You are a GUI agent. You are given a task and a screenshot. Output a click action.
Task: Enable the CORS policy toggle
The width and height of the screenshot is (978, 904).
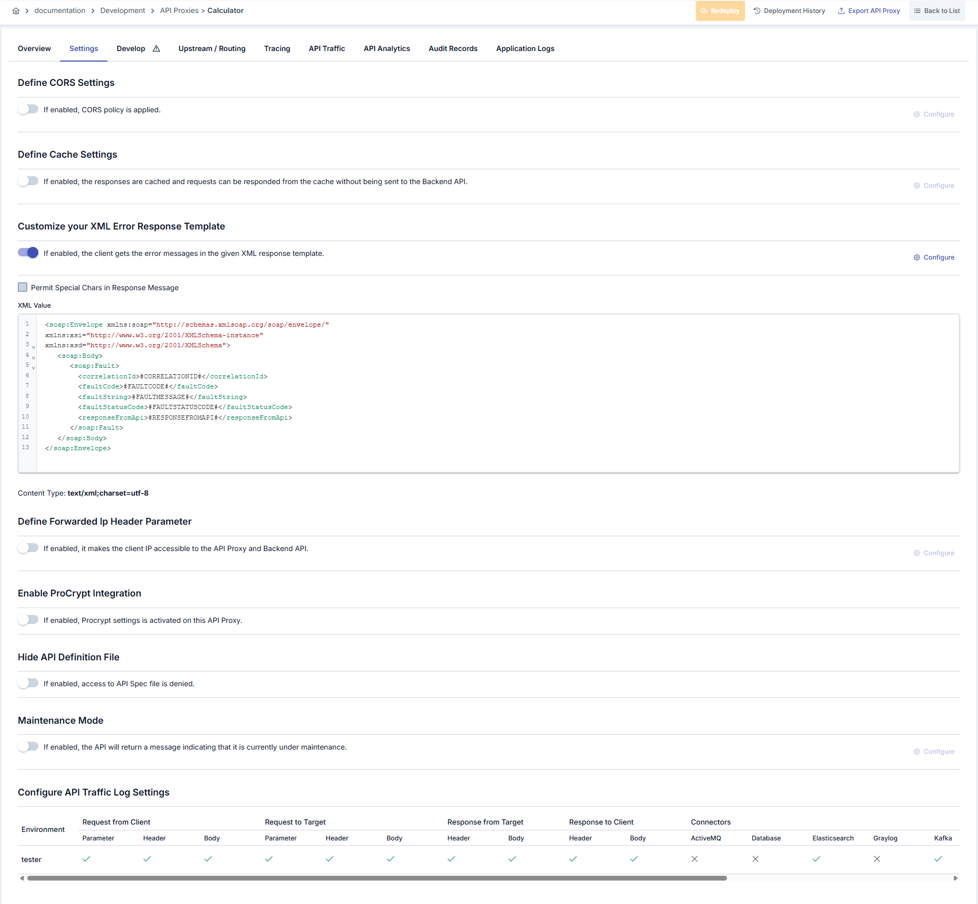click(x=28, y=109)
